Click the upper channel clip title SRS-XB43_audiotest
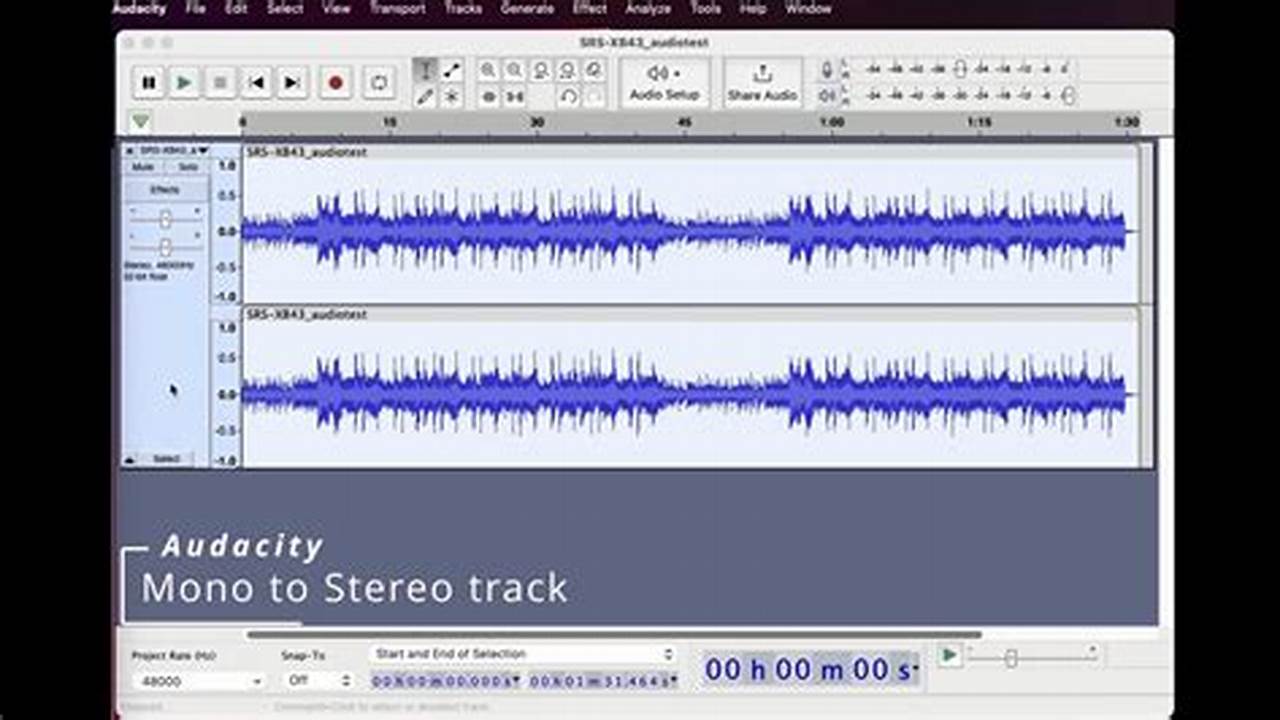The image size is (1280, 720). coord(306,152)
